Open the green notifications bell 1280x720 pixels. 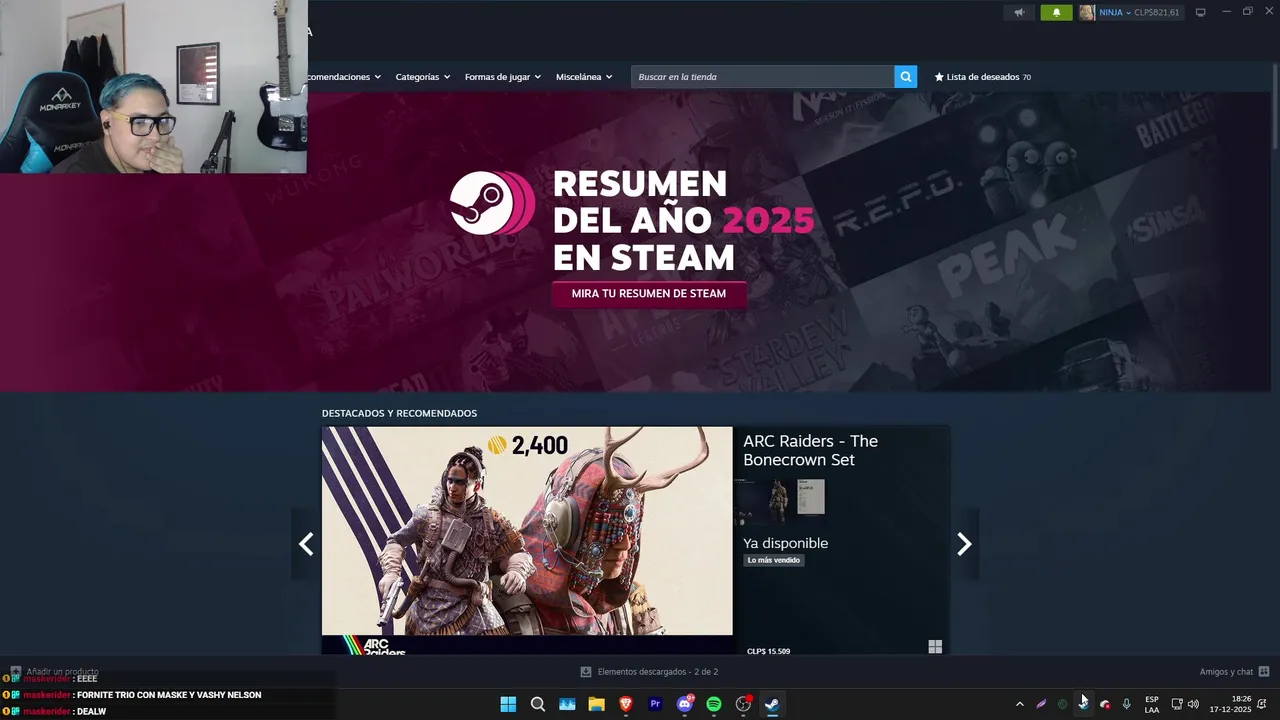pyautogui.click(x=1056, y=13)
